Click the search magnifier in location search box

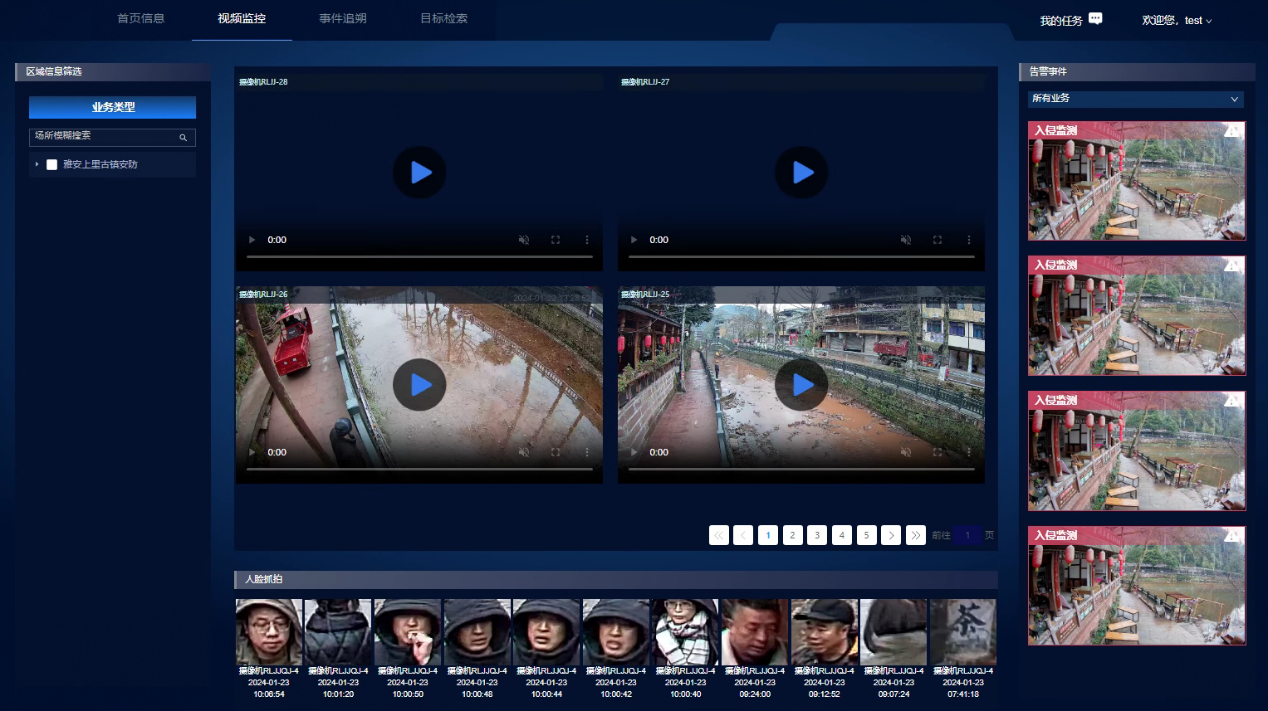[183, 137]
